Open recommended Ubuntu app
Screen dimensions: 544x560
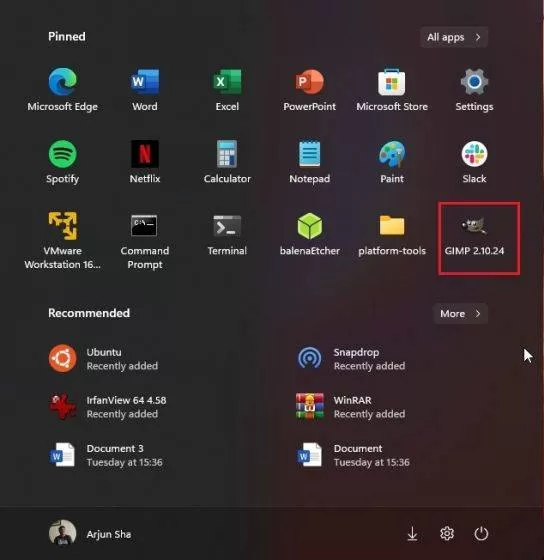coord(104,359)
